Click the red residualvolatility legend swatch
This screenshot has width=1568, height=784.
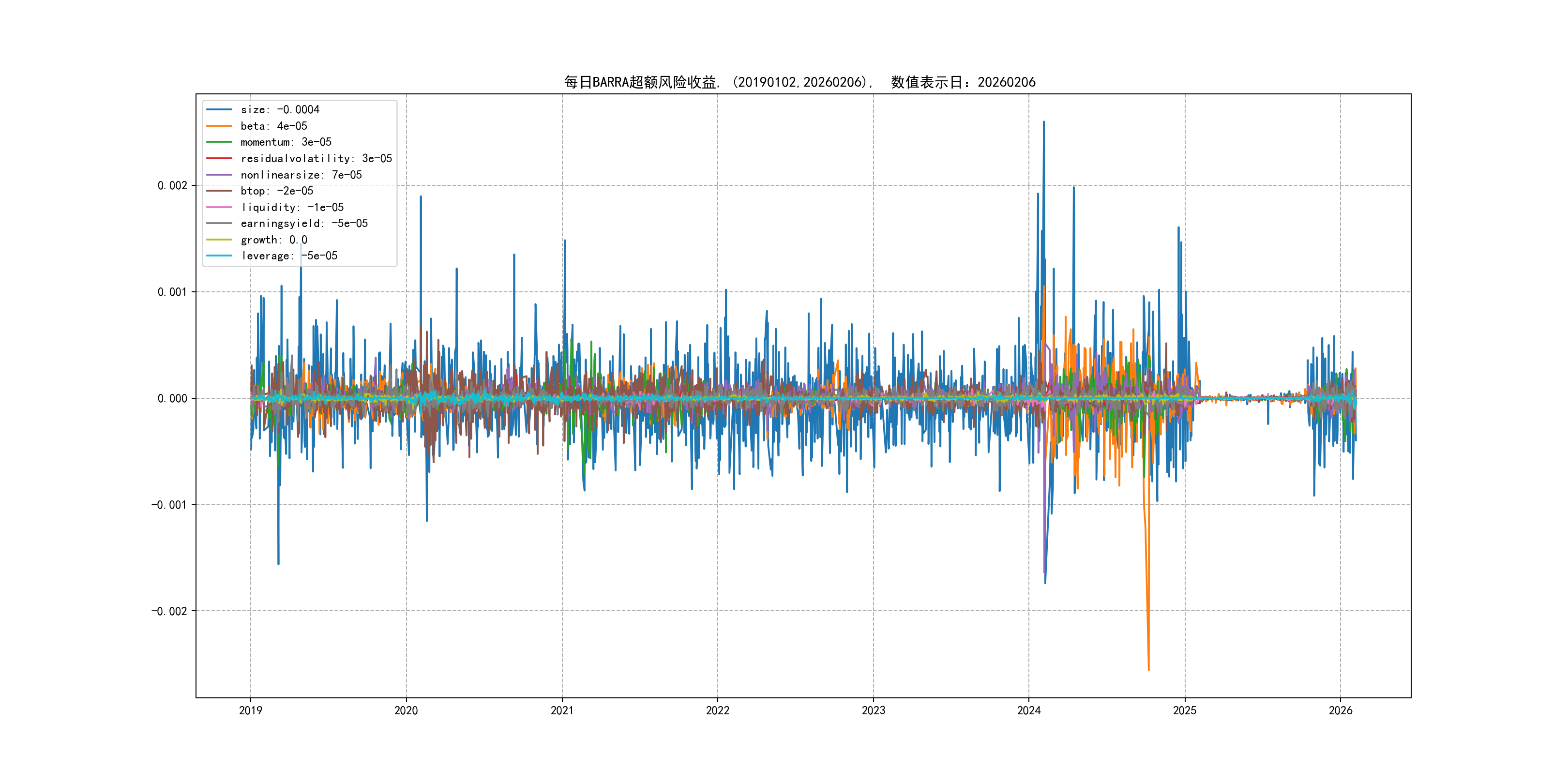219,158
